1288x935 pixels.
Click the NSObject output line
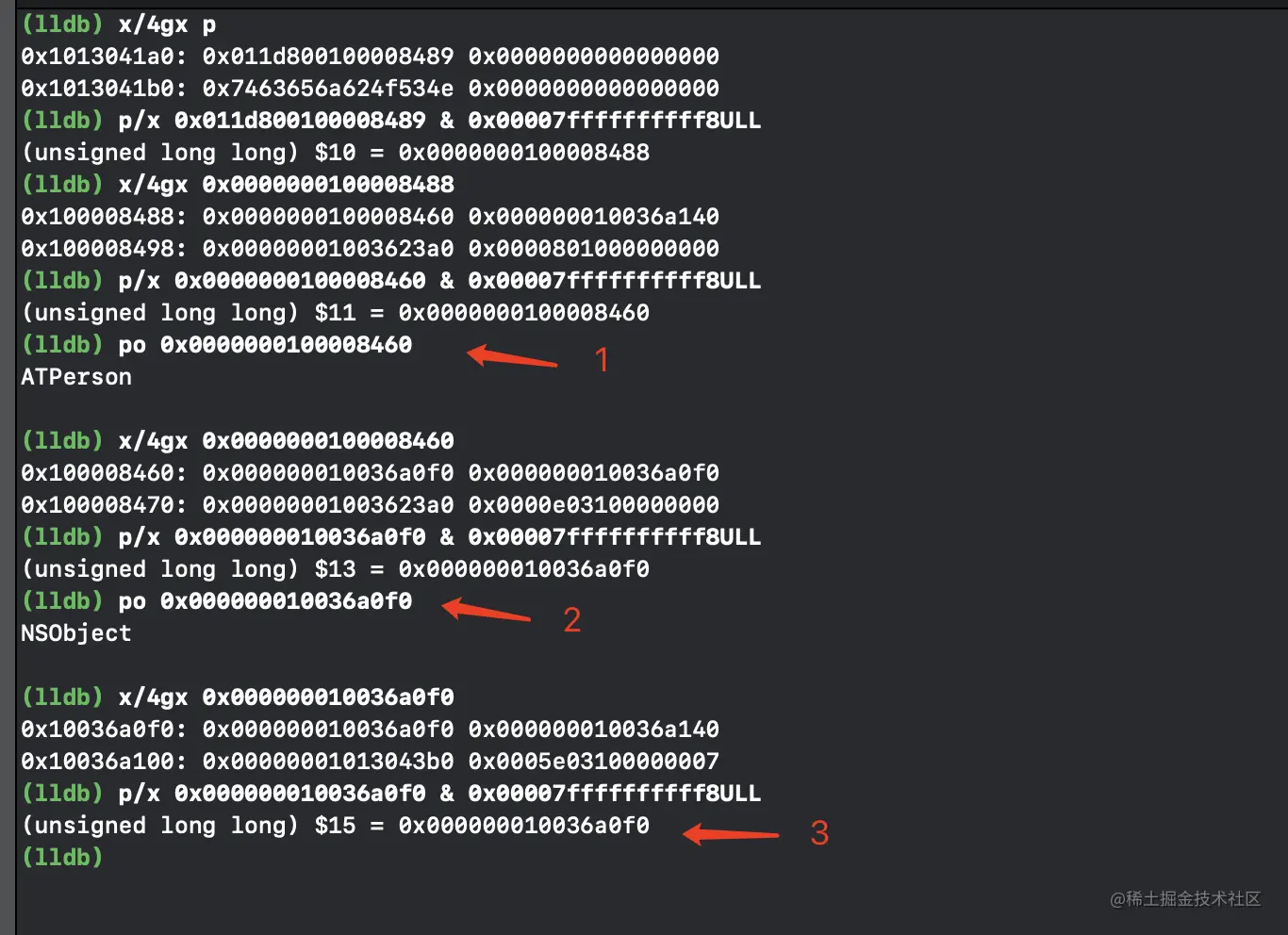pos(76,633)
